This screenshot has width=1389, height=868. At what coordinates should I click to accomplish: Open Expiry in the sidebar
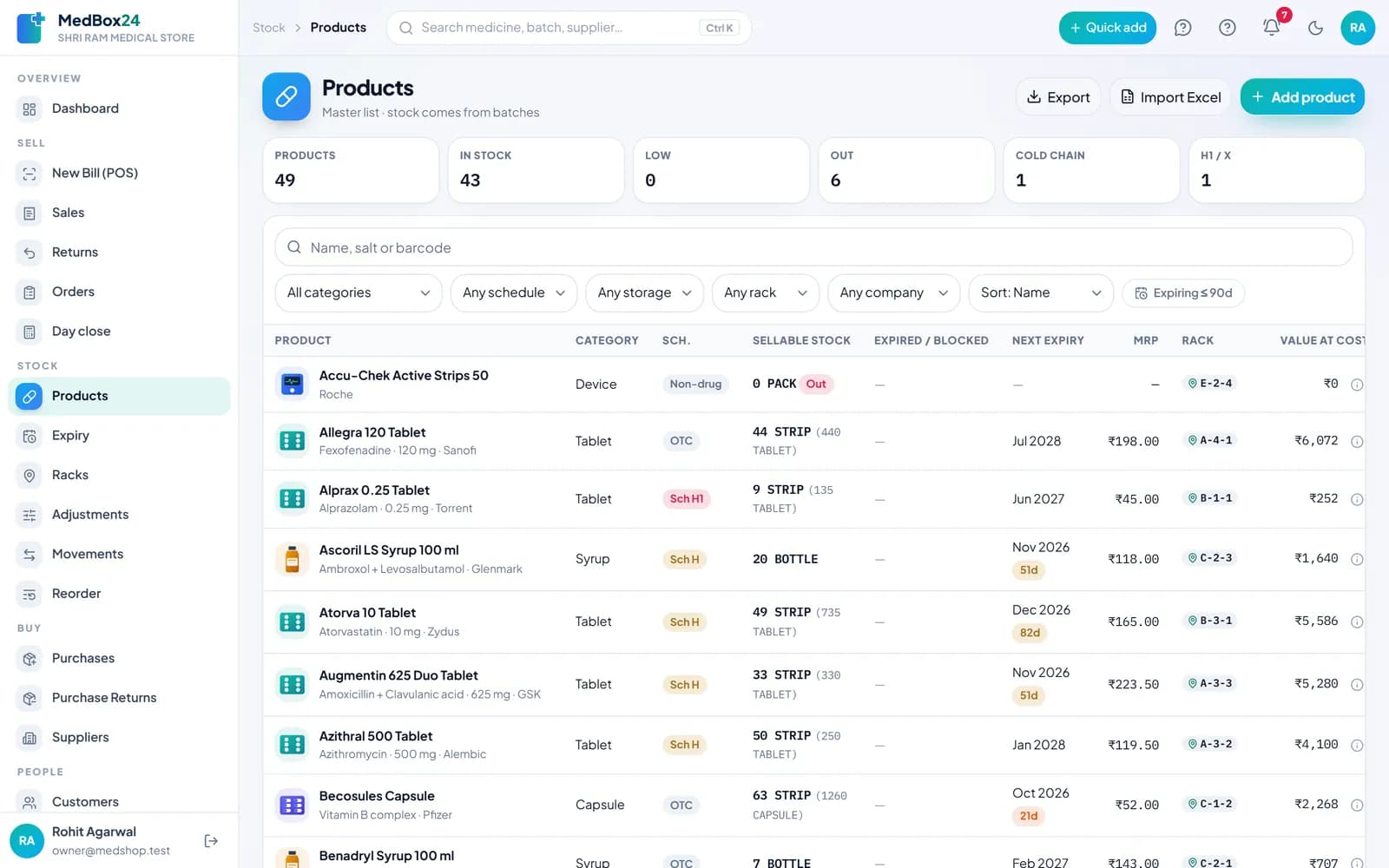coord(119,435)
